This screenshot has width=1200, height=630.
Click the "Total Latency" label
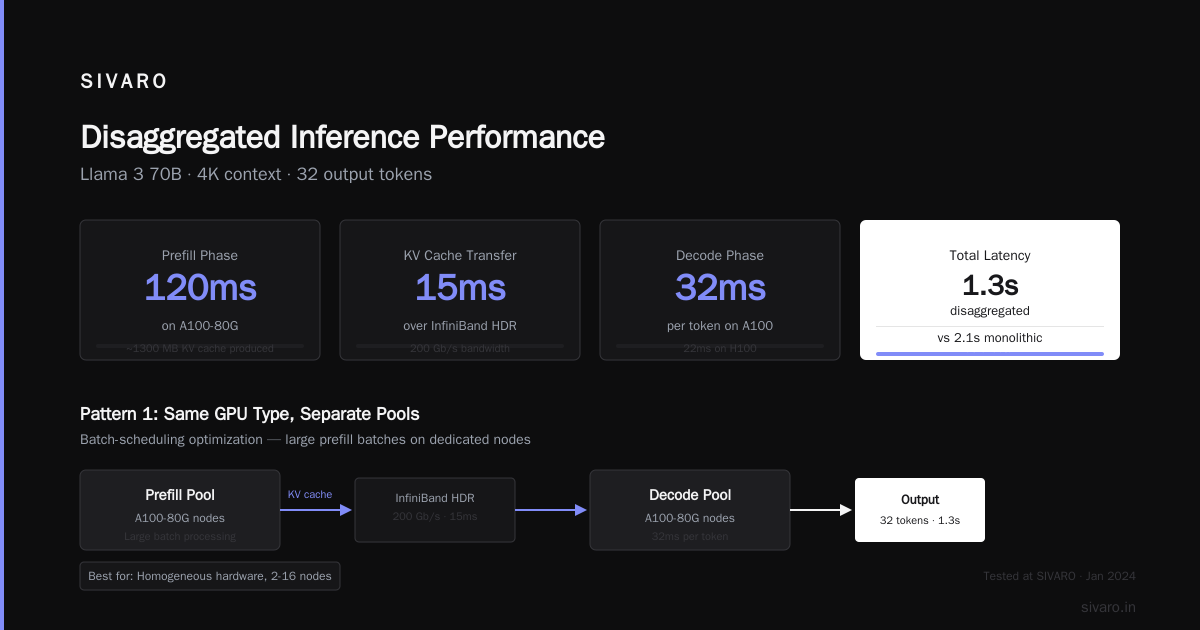(990, 256)
